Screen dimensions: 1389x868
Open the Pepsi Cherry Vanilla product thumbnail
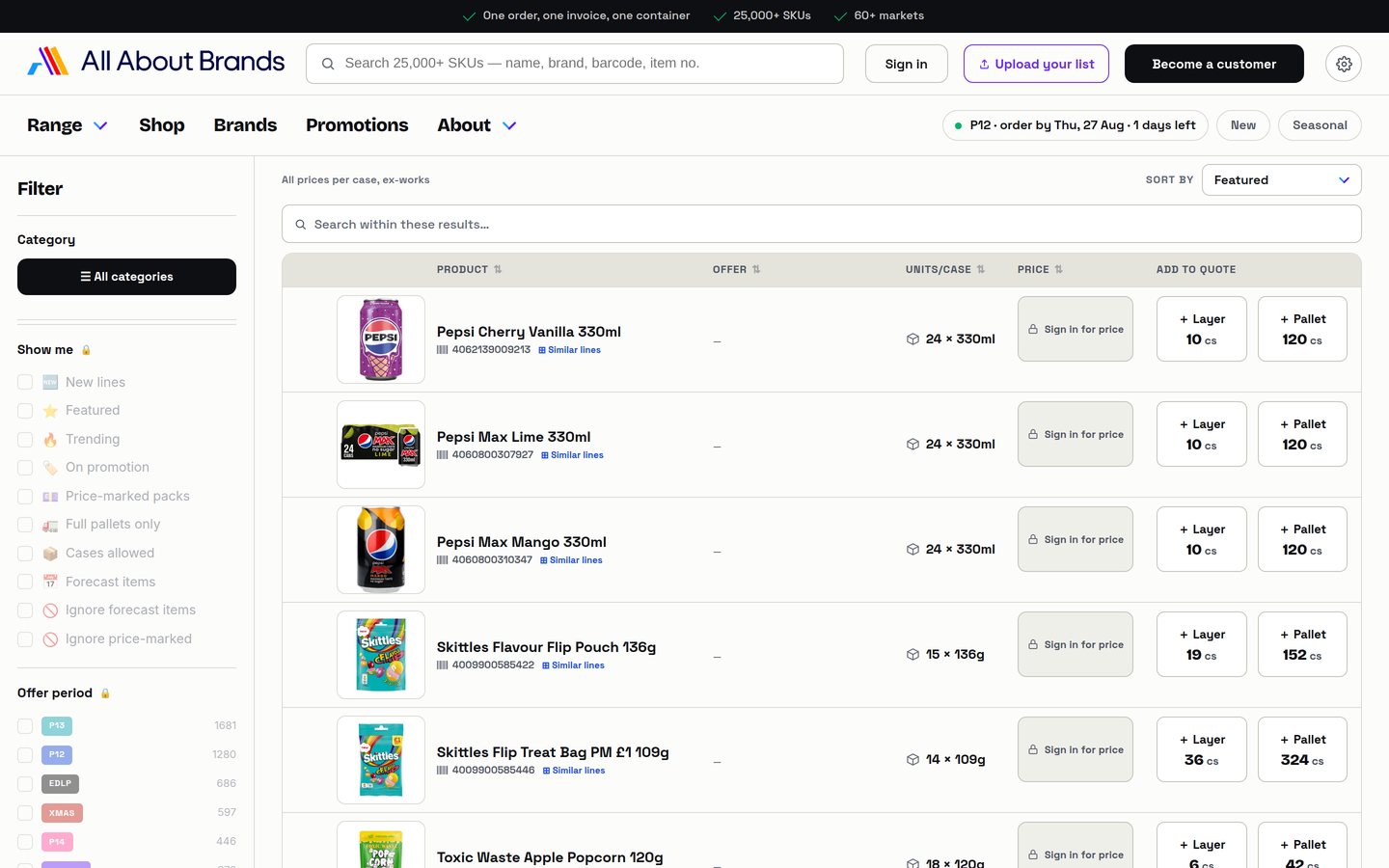click(x=381, y=339)
